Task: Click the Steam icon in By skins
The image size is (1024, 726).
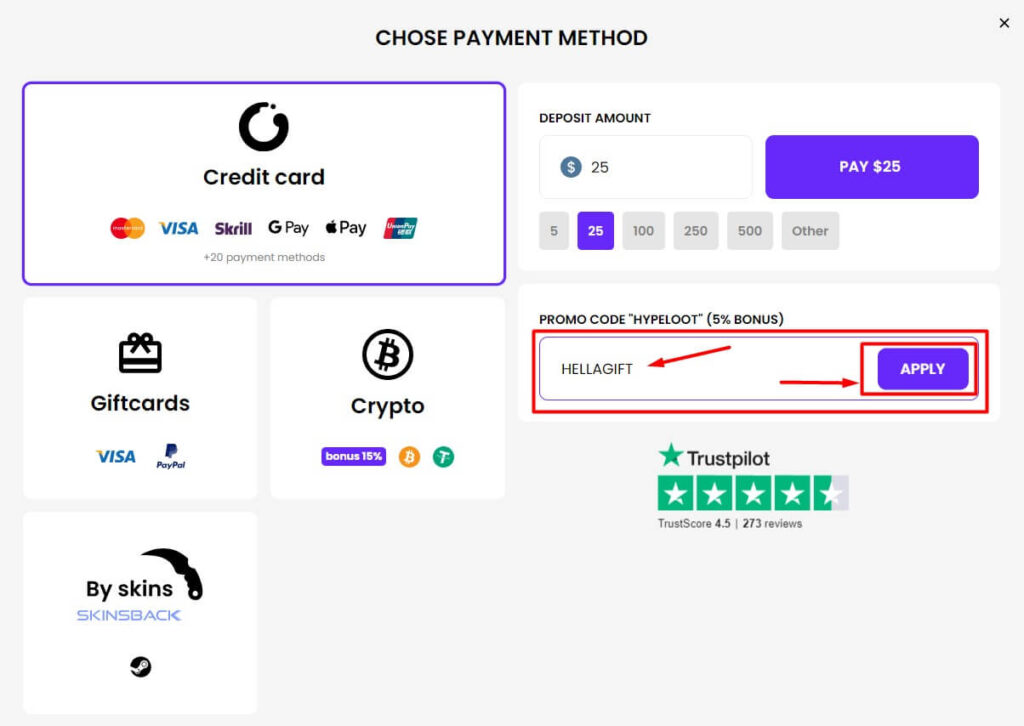Action: pyautogui.click(x=139, y=666)
